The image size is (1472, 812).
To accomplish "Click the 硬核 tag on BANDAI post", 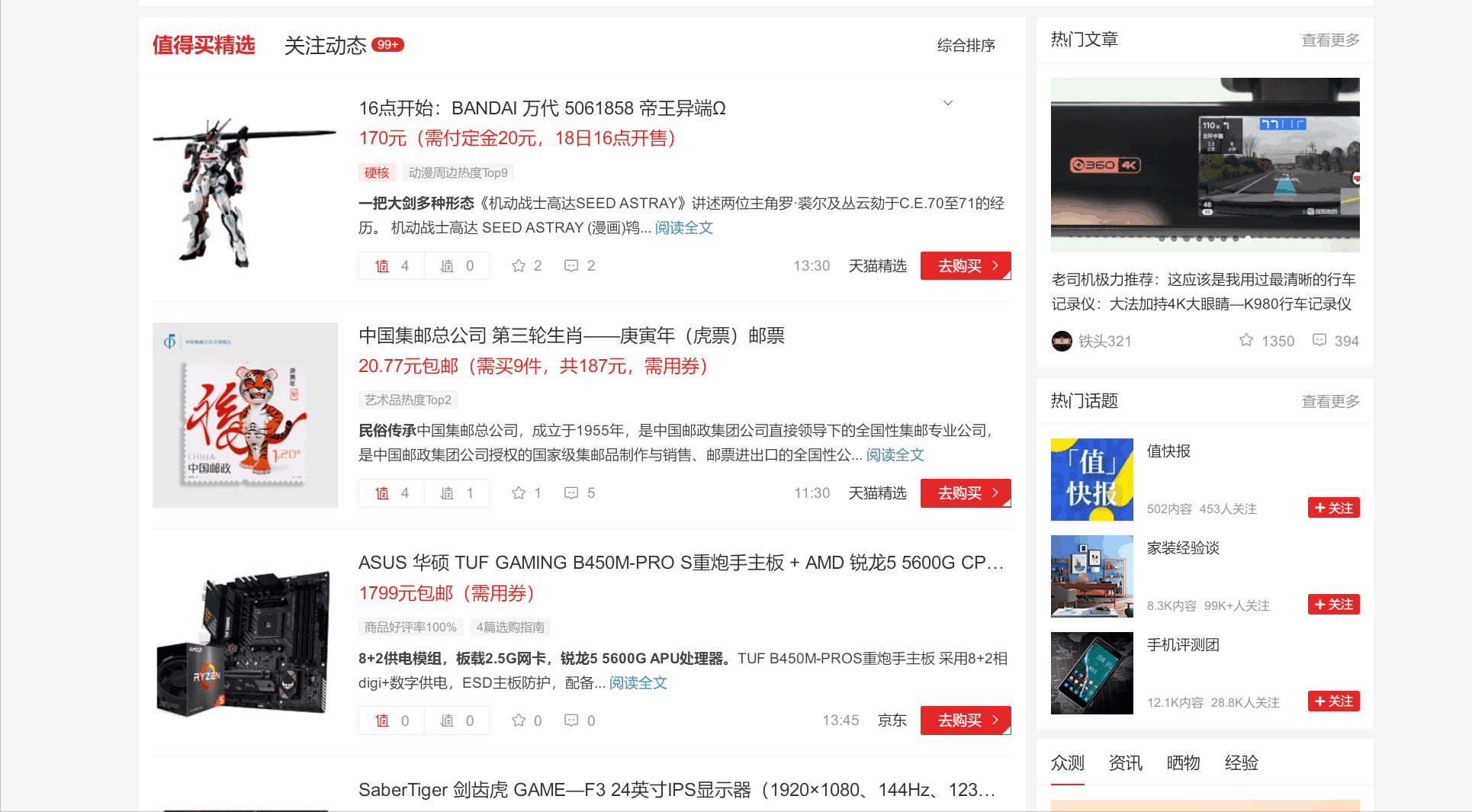I will (377, 172).
